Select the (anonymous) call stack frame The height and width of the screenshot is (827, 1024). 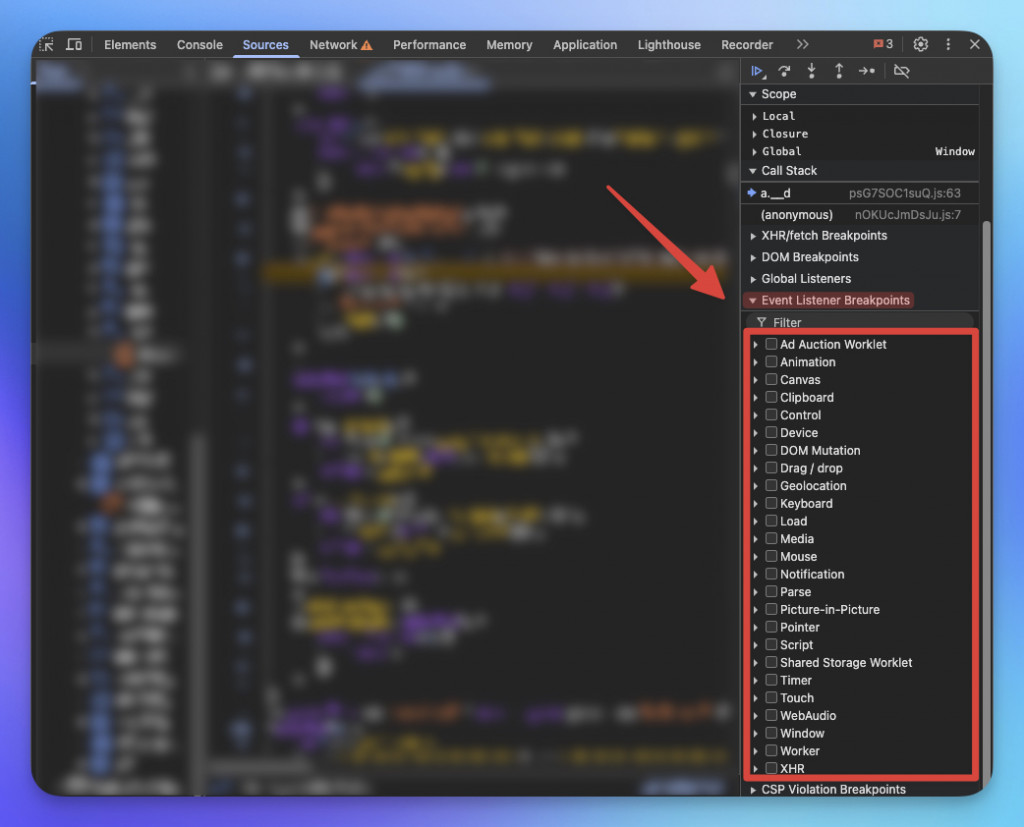point(859,215)
